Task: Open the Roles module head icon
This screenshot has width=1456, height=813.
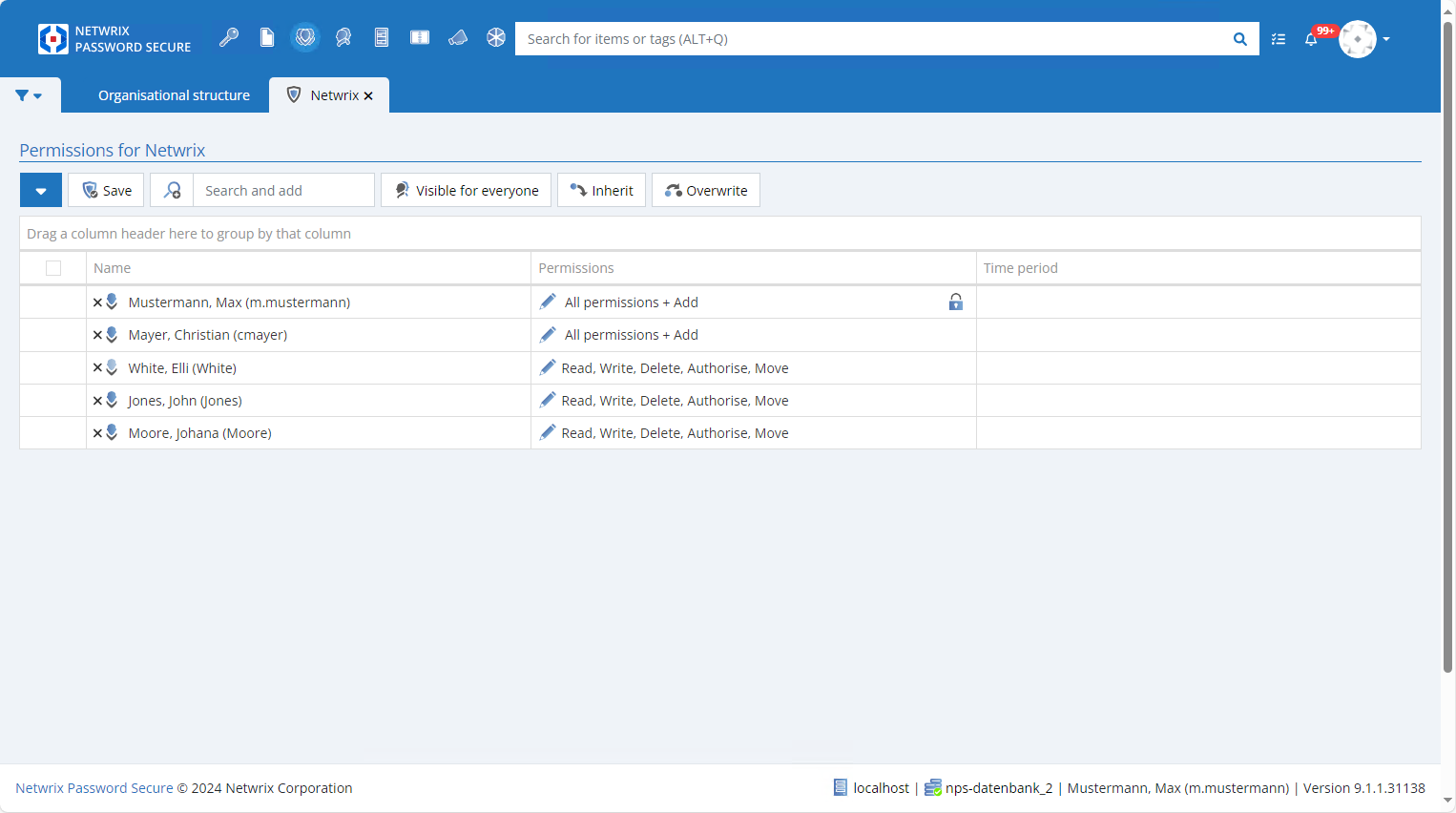Action: pyautogui.click(x=343, y=38)
